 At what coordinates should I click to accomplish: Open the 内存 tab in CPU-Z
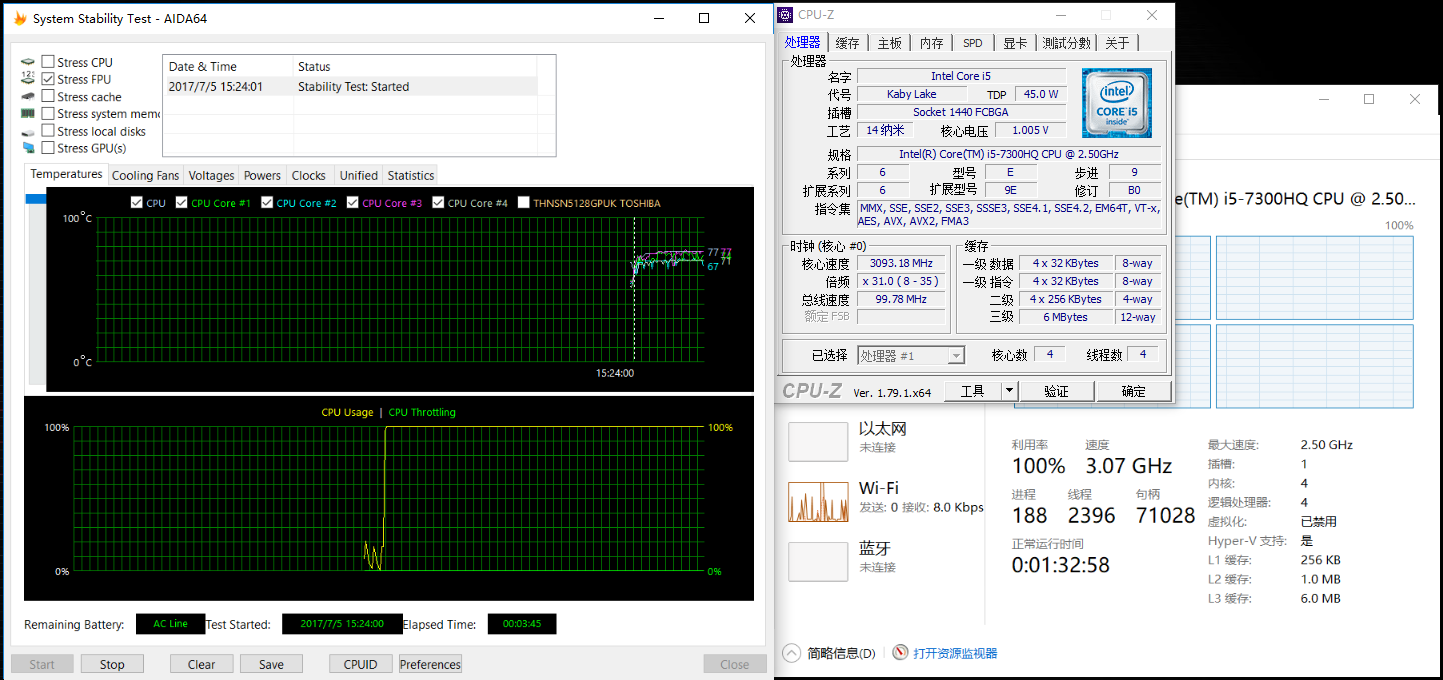click(x=931, y=43)
